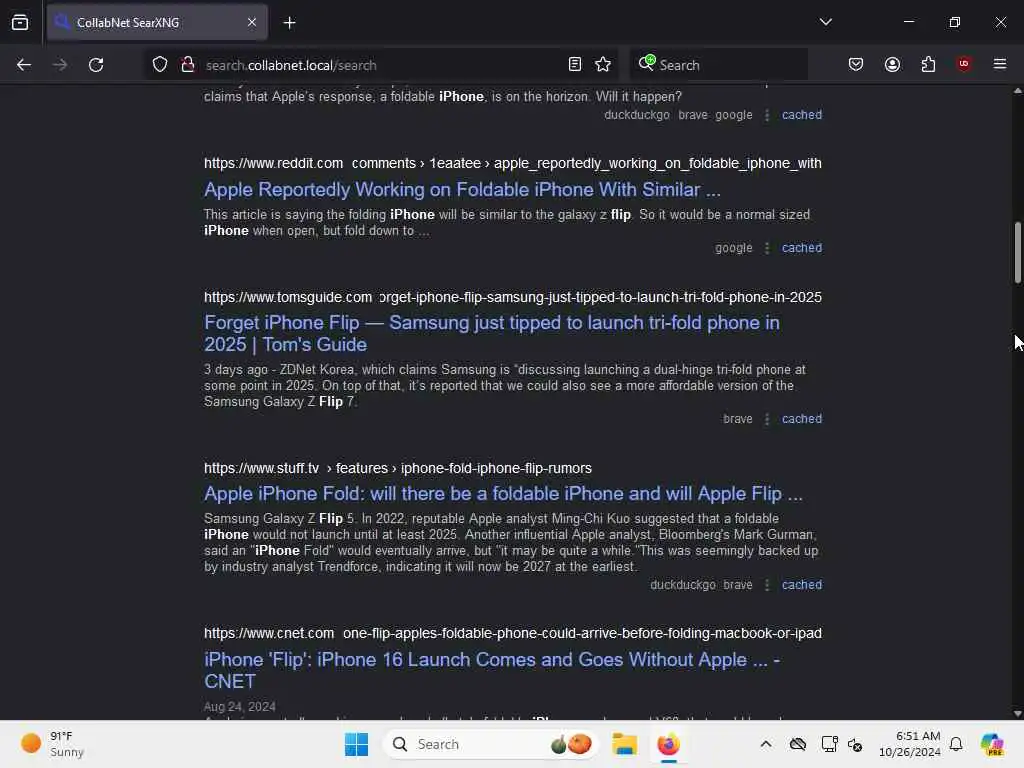Open the clock showing 6:51 AM
Viewport: 1024px width, 768px height.
click(x=910, y=744)
